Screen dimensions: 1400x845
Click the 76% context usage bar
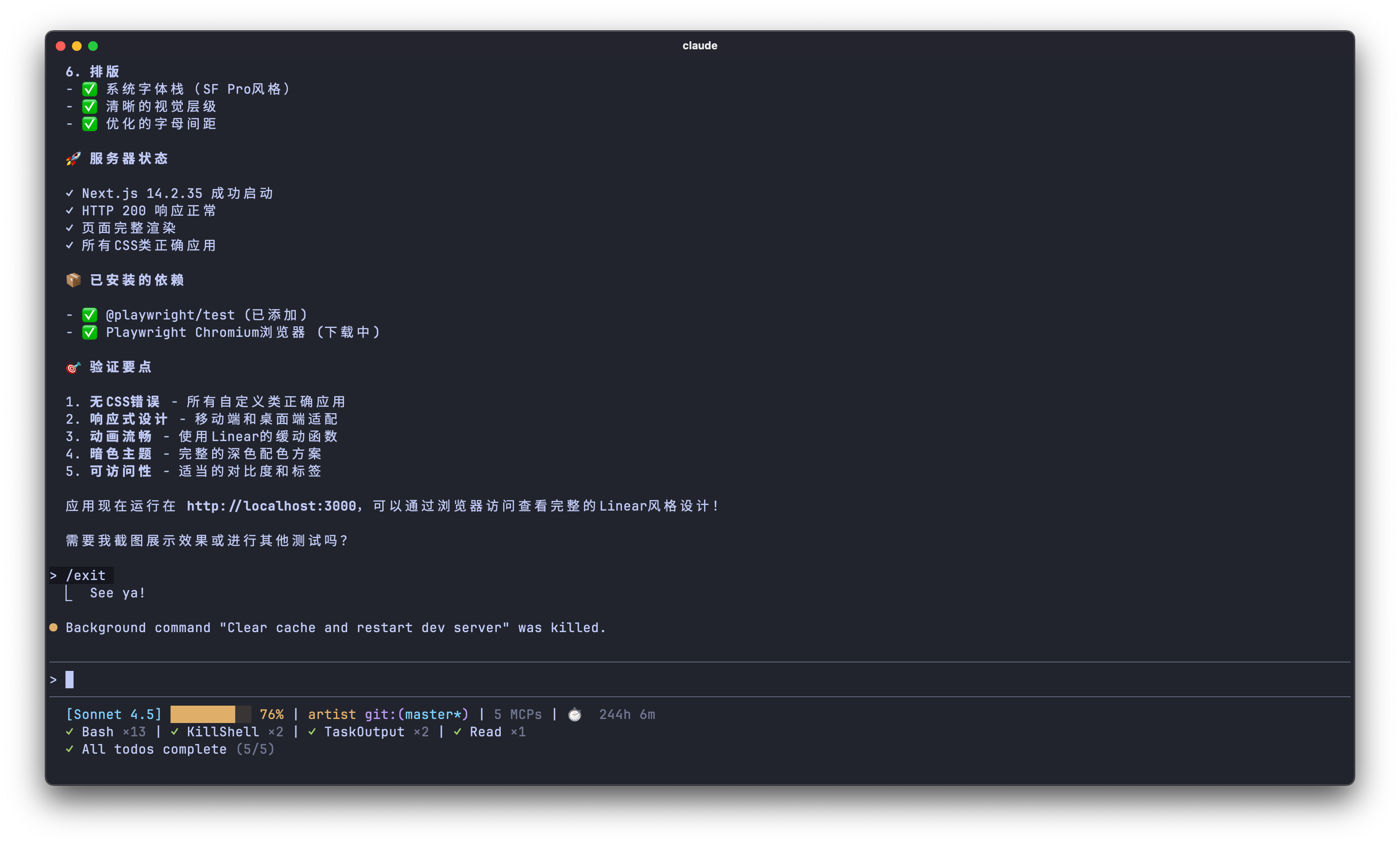pos(211,715)
